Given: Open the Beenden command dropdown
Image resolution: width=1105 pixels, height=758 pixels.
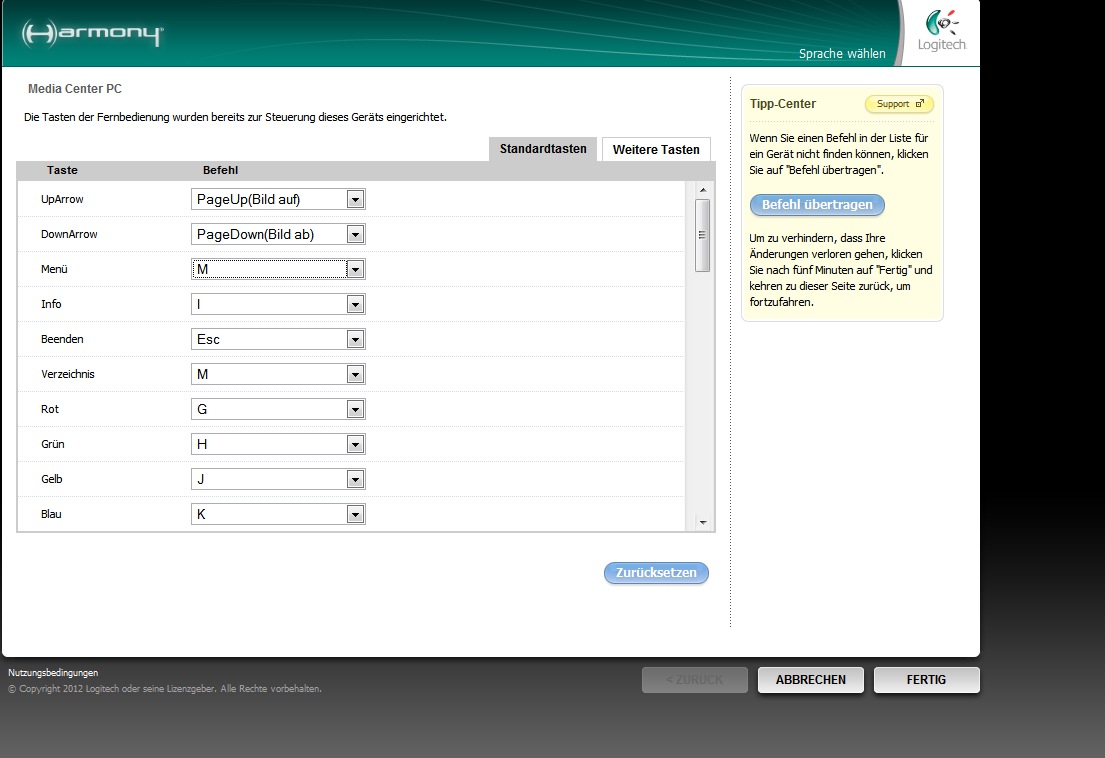Looking at the screenshot, I should [x=278, y=340].
